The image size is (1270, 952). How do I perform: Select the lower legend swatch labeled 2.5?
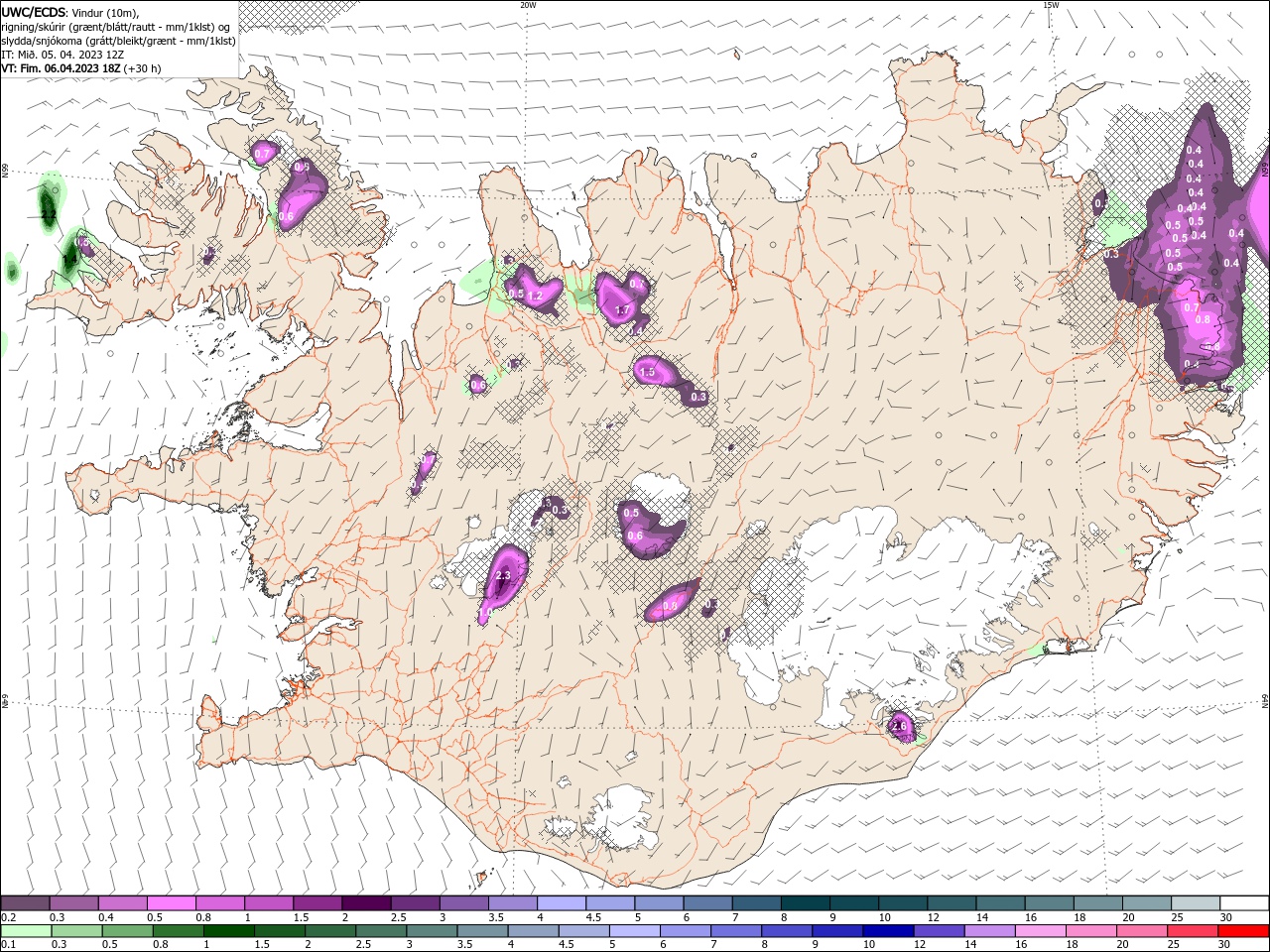pyautogui.click(x=380, y=931)
